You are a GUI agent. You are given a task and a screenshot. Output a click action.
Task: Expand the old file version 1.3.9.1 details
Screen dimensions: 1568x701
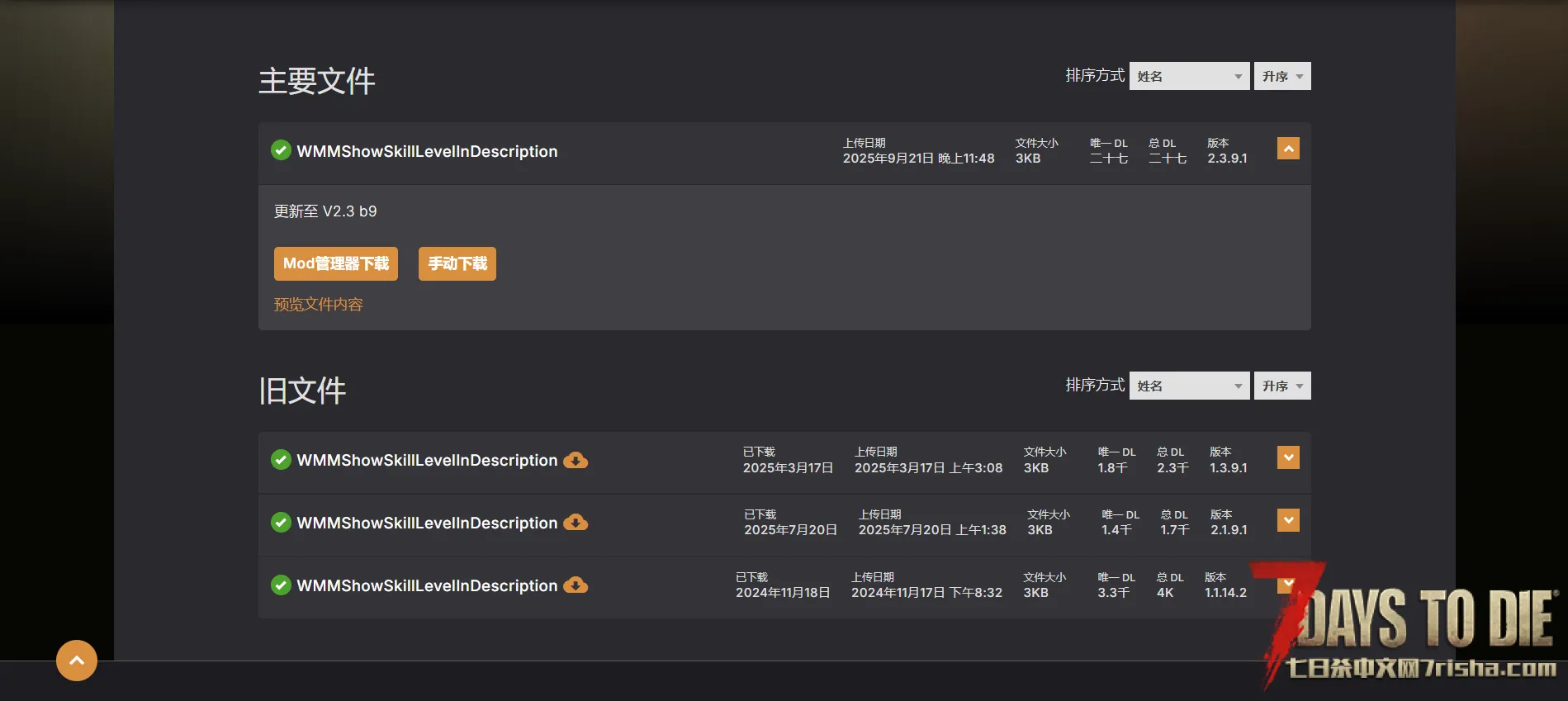tap(1288, 457)
